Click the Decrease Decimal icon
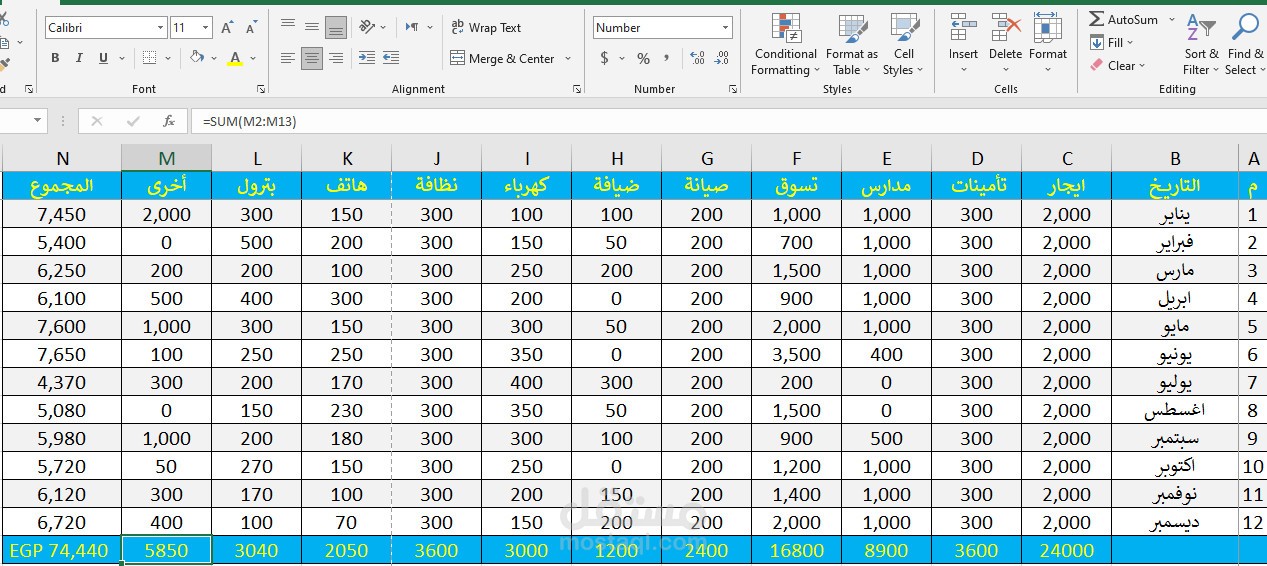1267x566 pixels. pyautogui.click(x=722, y=59)
